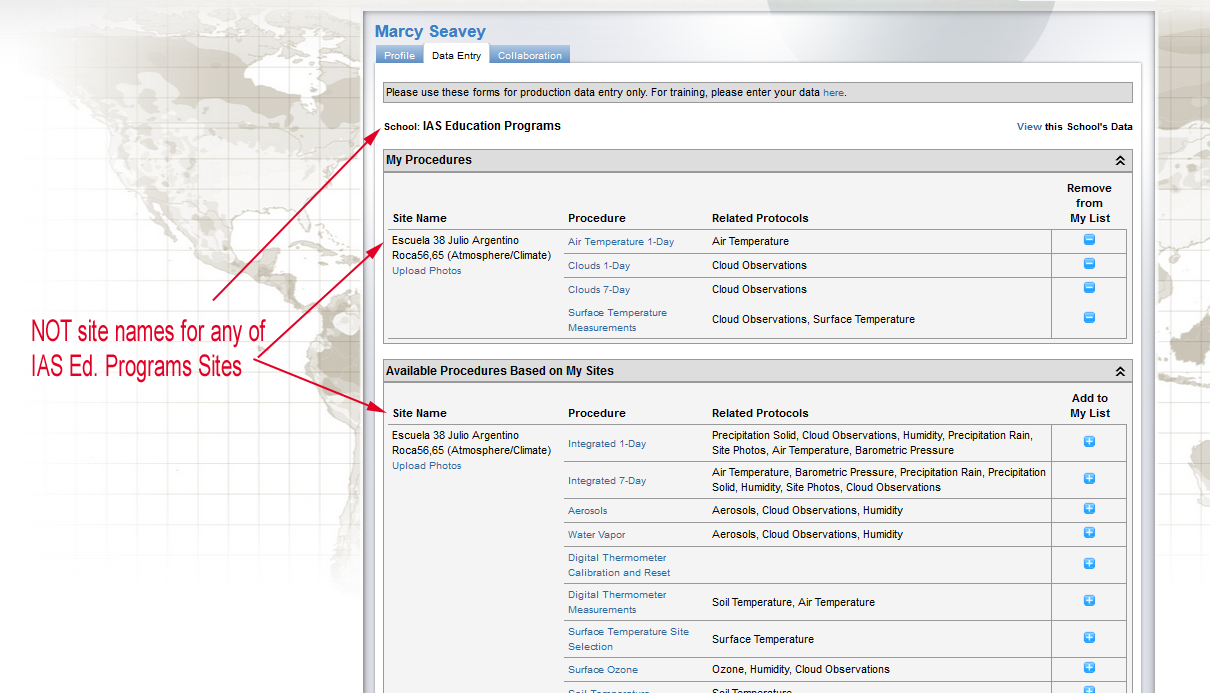View this School's Data link

[x=1029, y=127]
